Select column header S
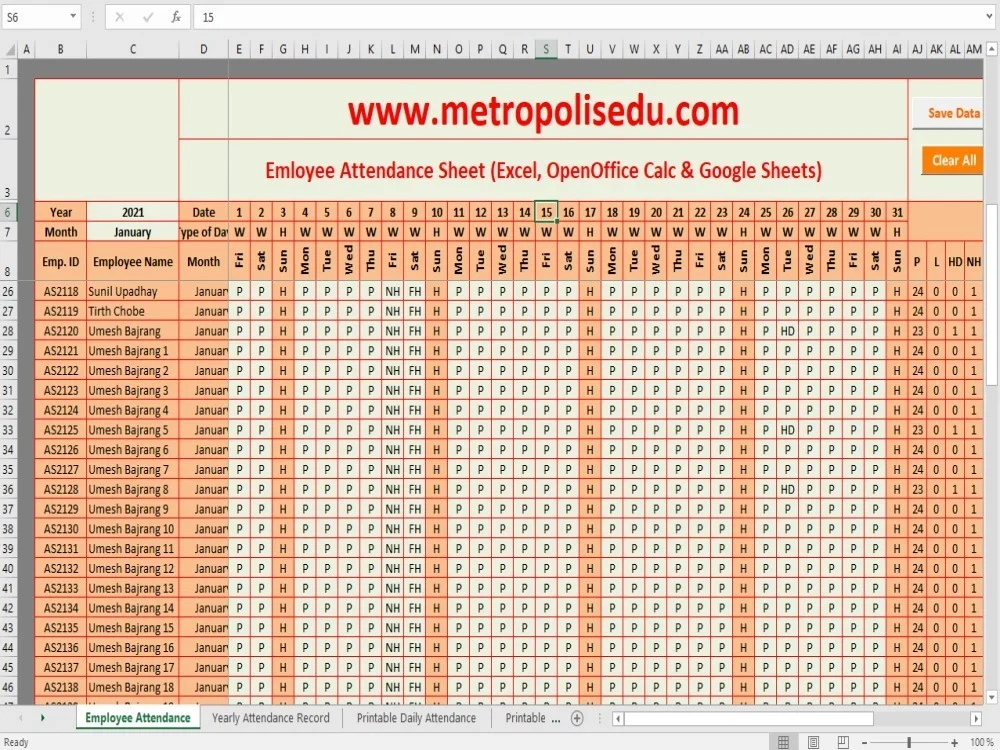This screenshot has height=750, width=1000. click(x=546, y=49)
